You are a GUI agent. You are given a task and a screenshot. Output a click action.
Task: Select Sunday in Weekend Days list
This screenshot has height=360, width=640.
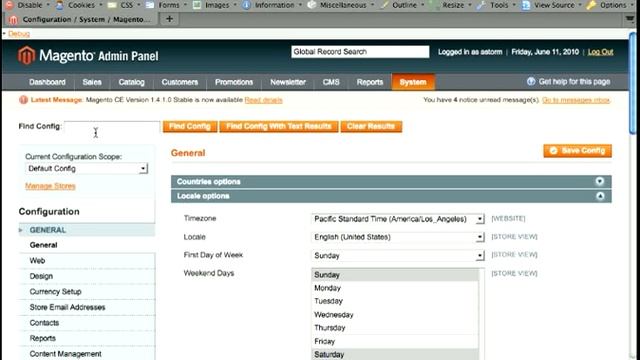(395, 275)
